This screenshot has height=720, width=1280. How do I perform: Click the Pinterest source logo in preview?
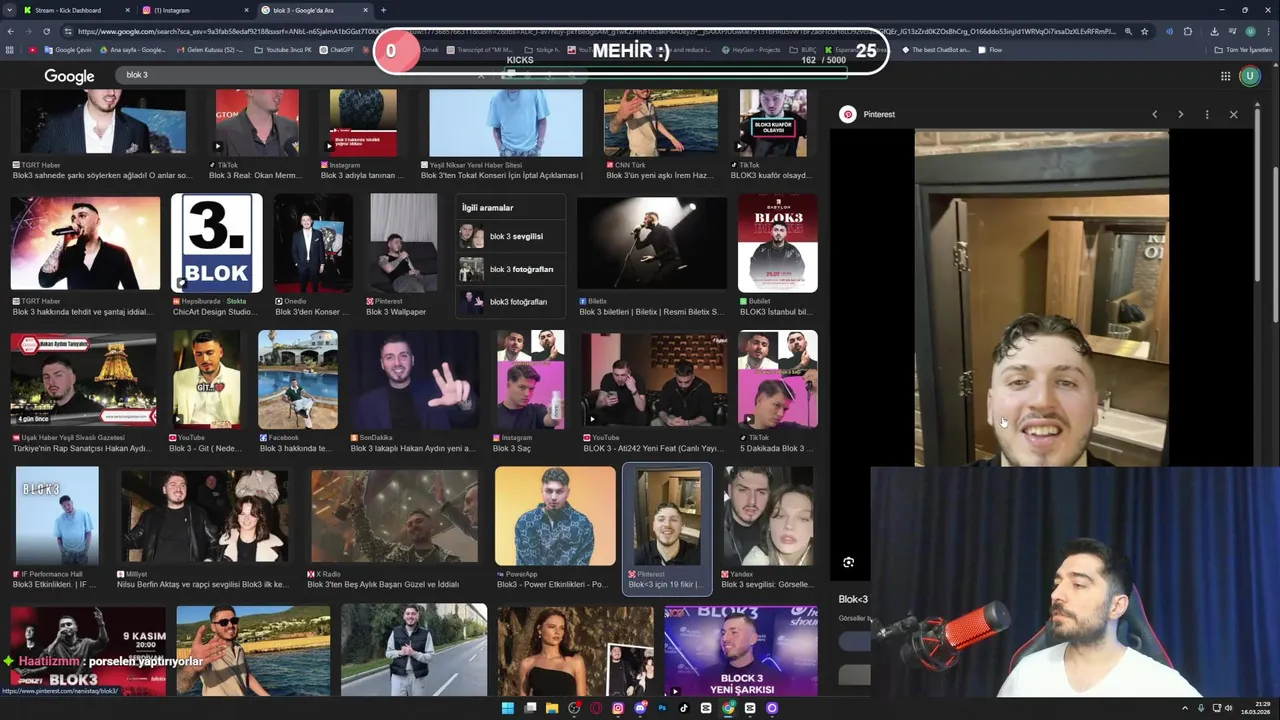click(848, 114)
